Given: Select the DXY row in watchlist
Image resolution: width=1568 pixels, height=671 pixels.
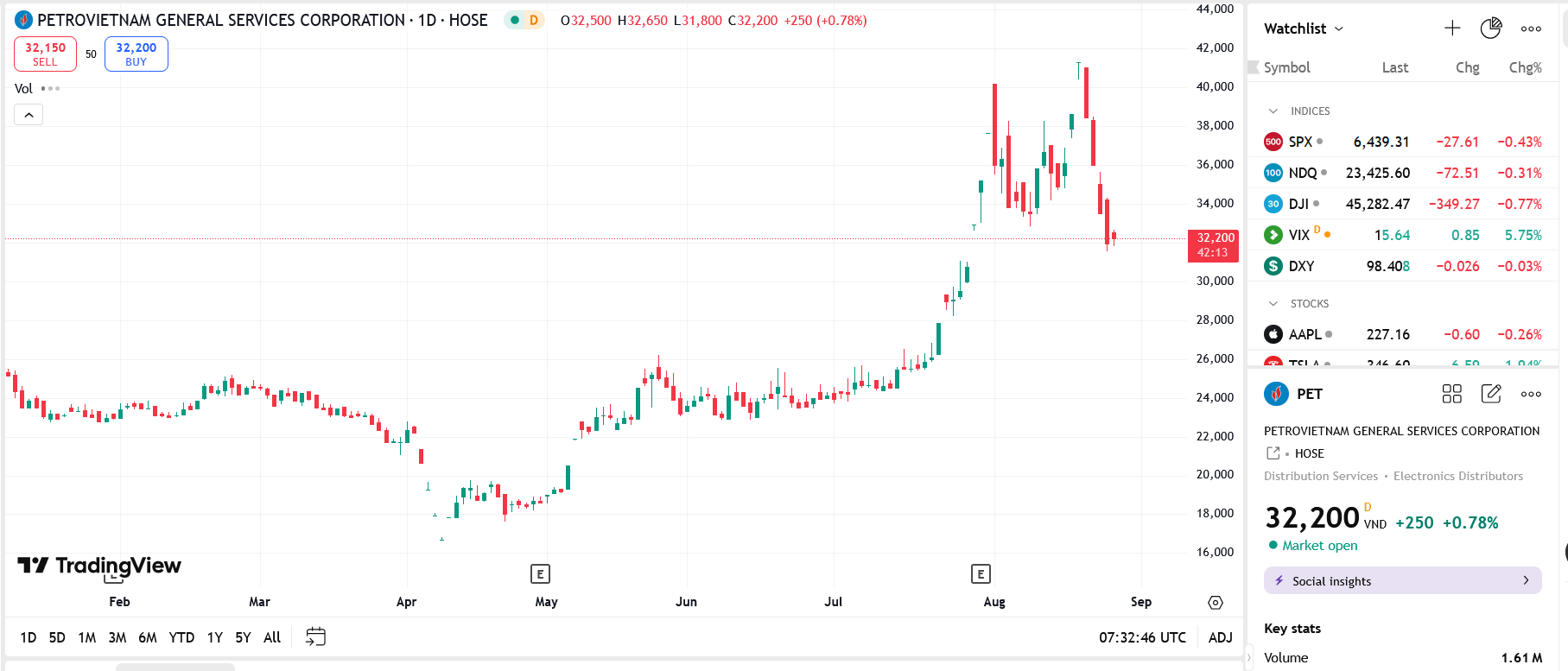Looking at the screenshot, I should (x=1403, y=266).
